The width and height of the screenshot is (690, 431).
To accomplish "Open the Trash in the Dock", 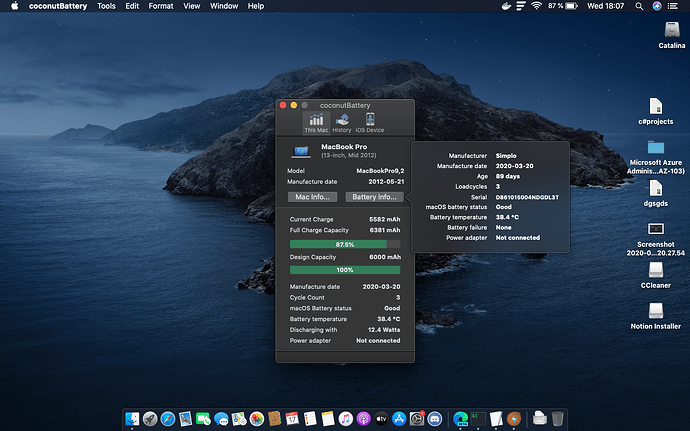I will 557,418.
